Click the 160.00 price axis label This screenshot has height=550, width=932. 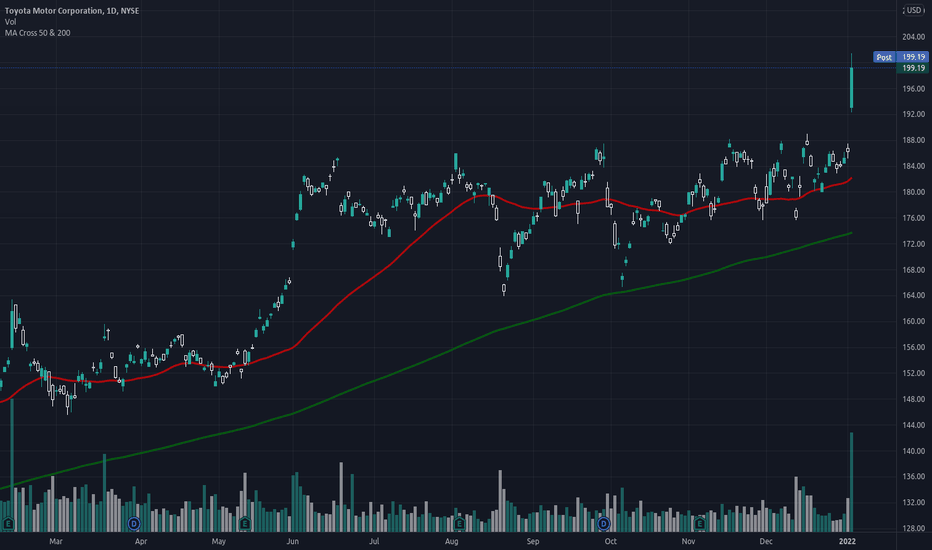pyautogui.click(x=914, y=321)
